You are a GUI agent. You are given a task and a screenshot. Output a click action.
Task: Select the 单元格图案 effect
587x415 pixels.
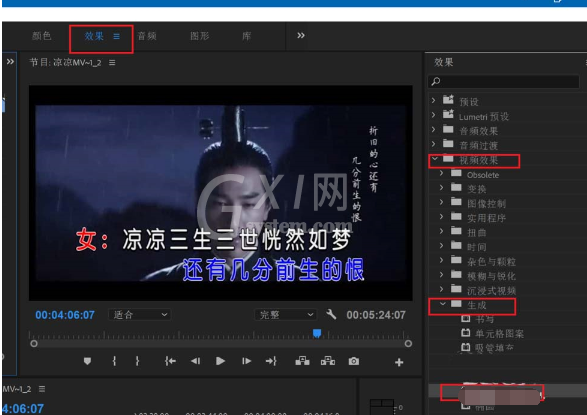click(x=499, y=333)
